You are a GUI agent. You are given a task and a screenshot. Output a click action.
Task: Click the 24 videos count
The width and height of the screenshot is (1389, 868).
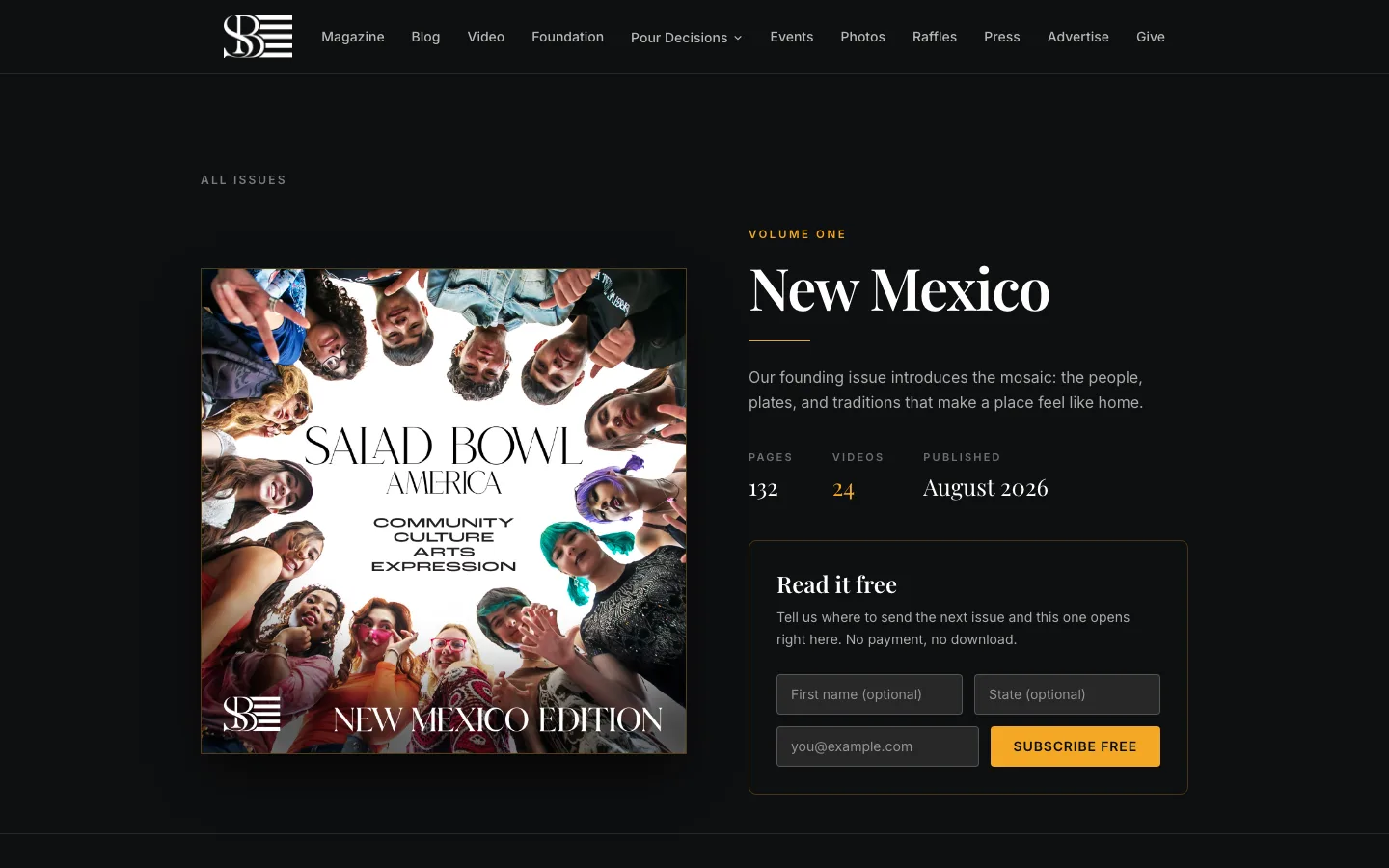(x=843, y=489)
